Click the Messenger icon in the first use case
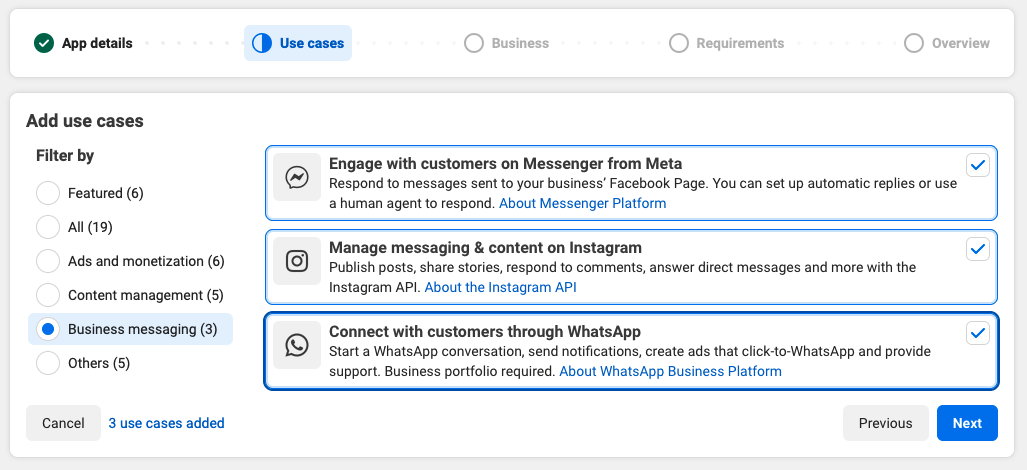Viewport: 1027px width, 470px height. click(x=297, y=177)
